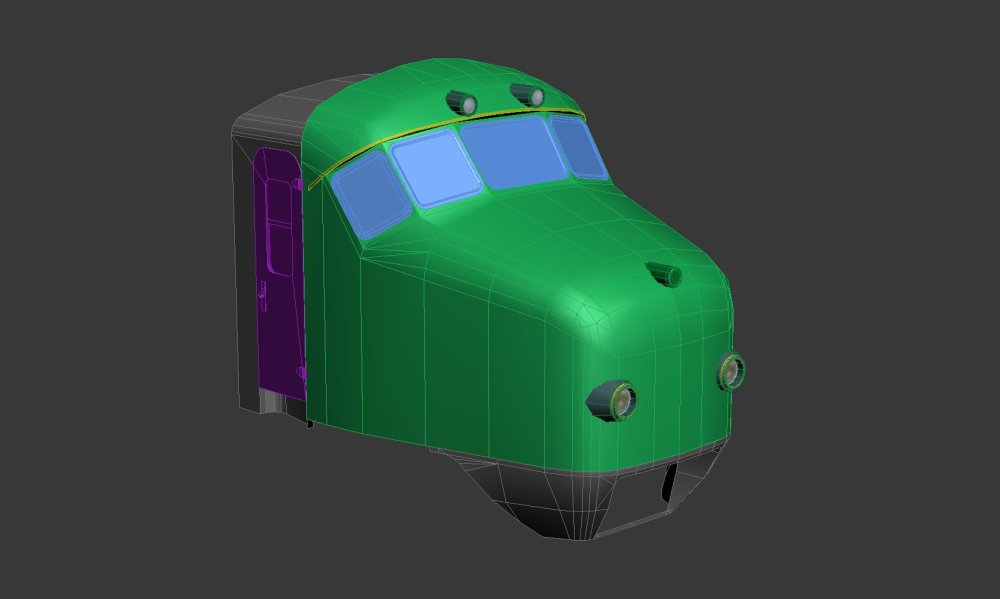Screen dimensions: 1000x599
Task: Select the rightmost narrow windshield pane
Action: pos(579,148)
